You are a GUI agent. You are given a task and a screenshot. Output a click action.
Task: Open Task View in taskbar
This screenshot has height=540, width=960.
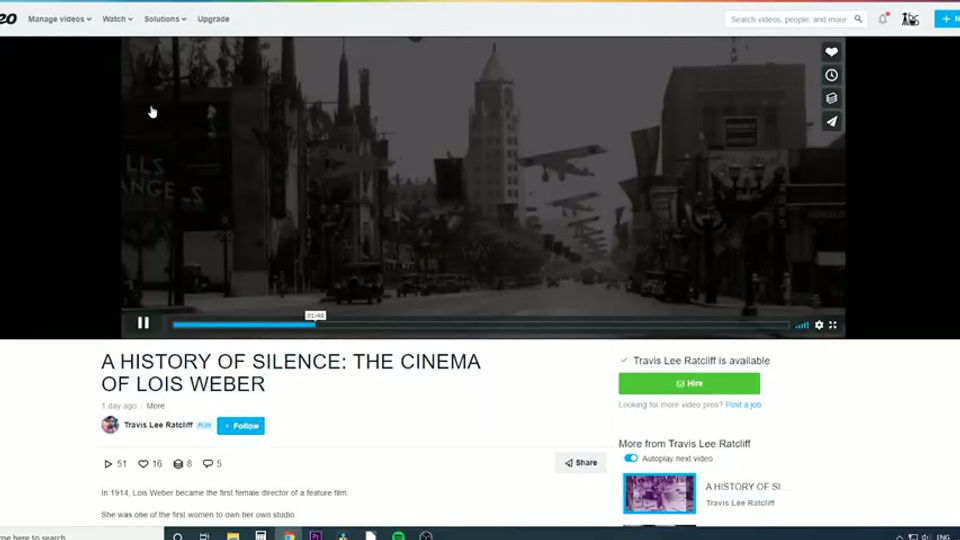pos(204,536)
